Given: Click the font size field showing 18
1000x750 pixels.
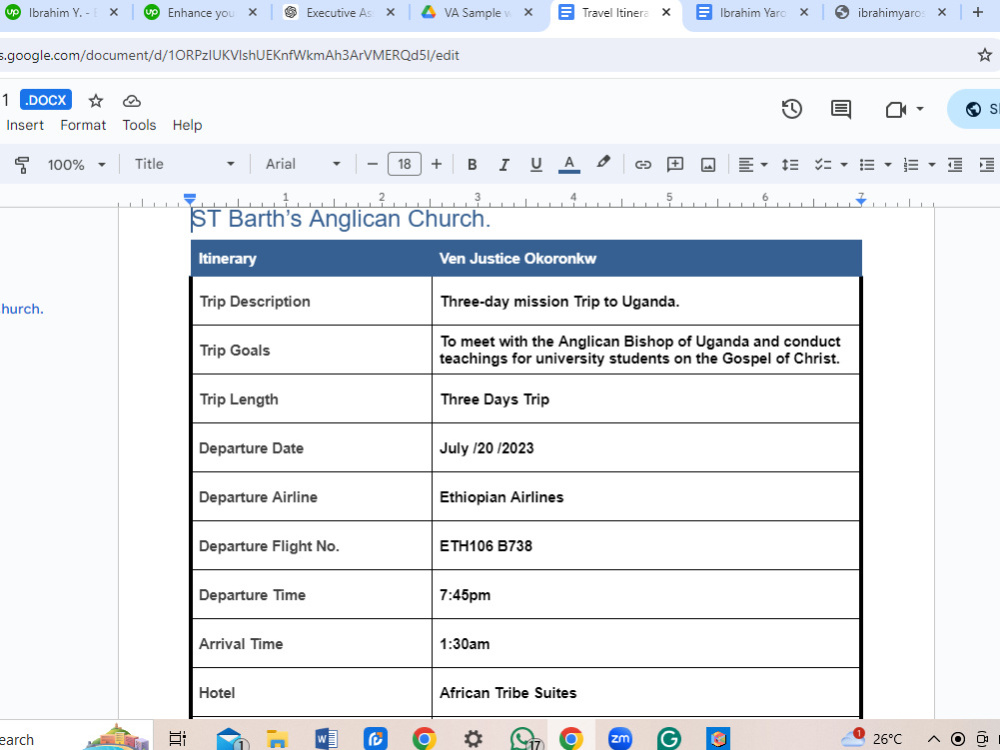Looking at the screenshot, I should pos(404,164).
